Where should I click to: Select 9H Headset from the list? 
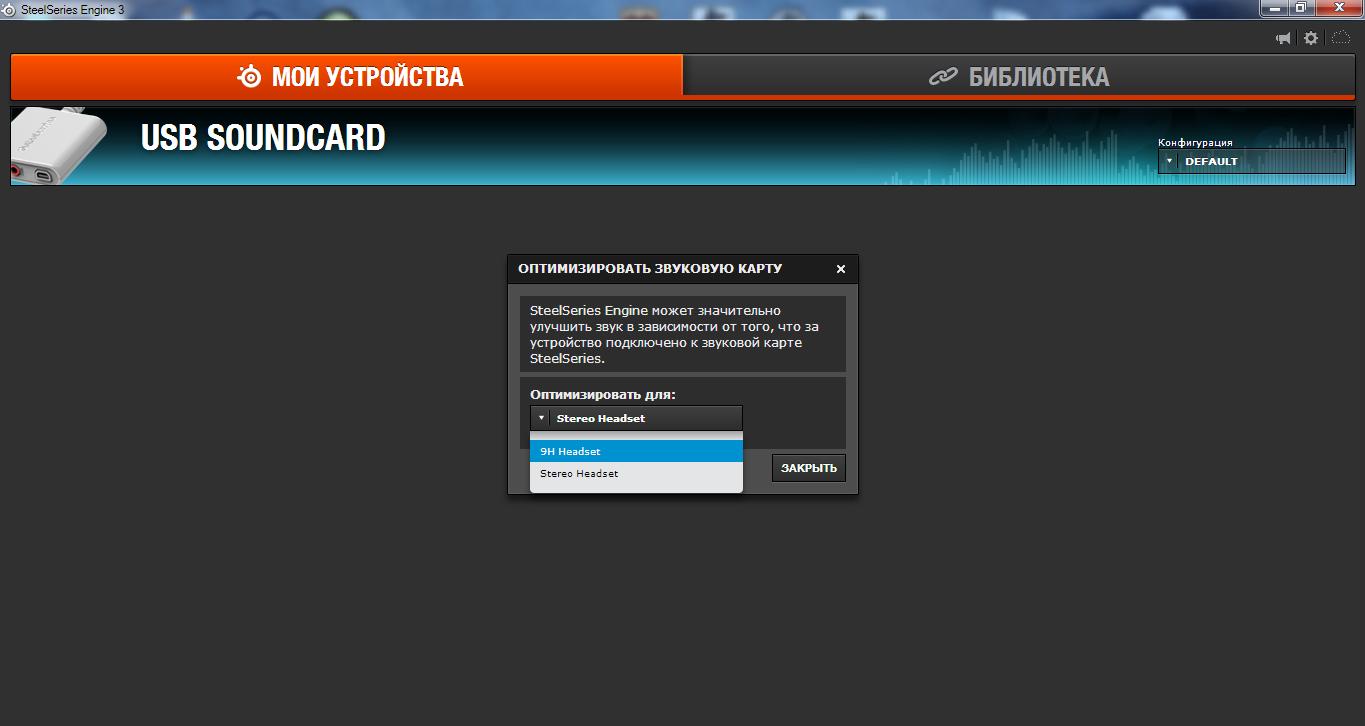click(636, 451)
